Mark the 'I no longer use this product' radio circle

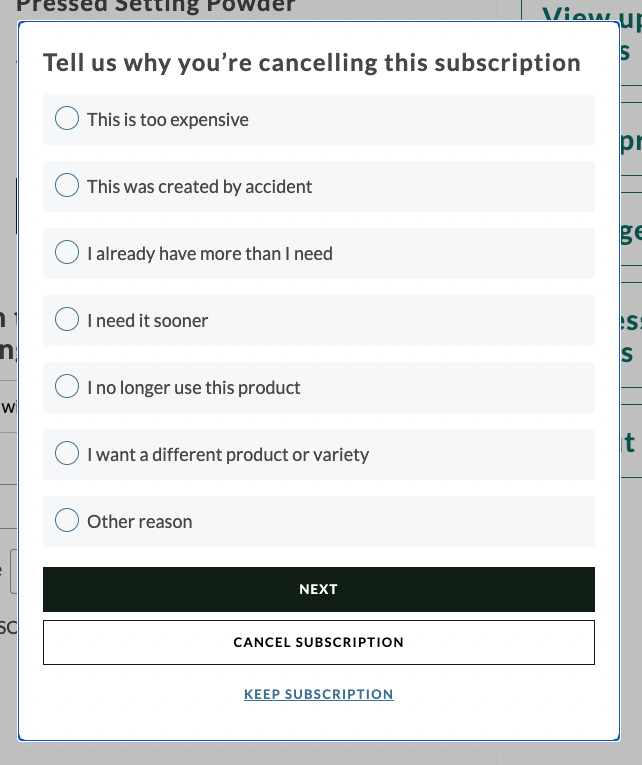click(x=67, y=387)
